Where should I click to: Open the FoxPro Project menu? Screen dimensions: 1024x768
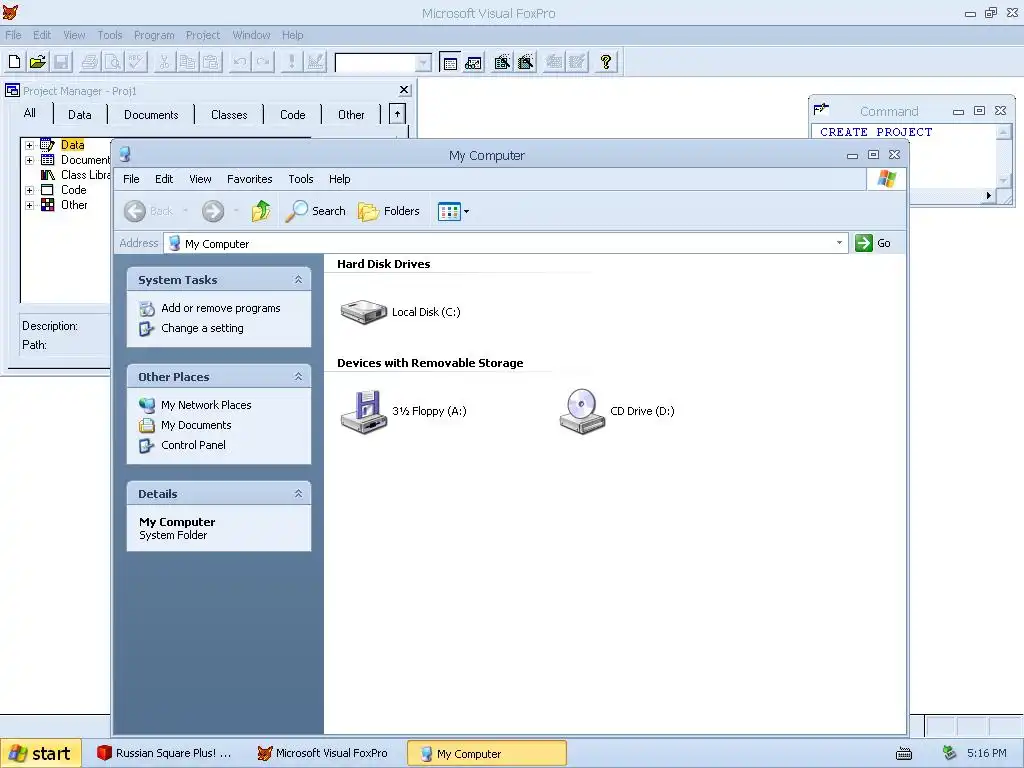[202, 35]
